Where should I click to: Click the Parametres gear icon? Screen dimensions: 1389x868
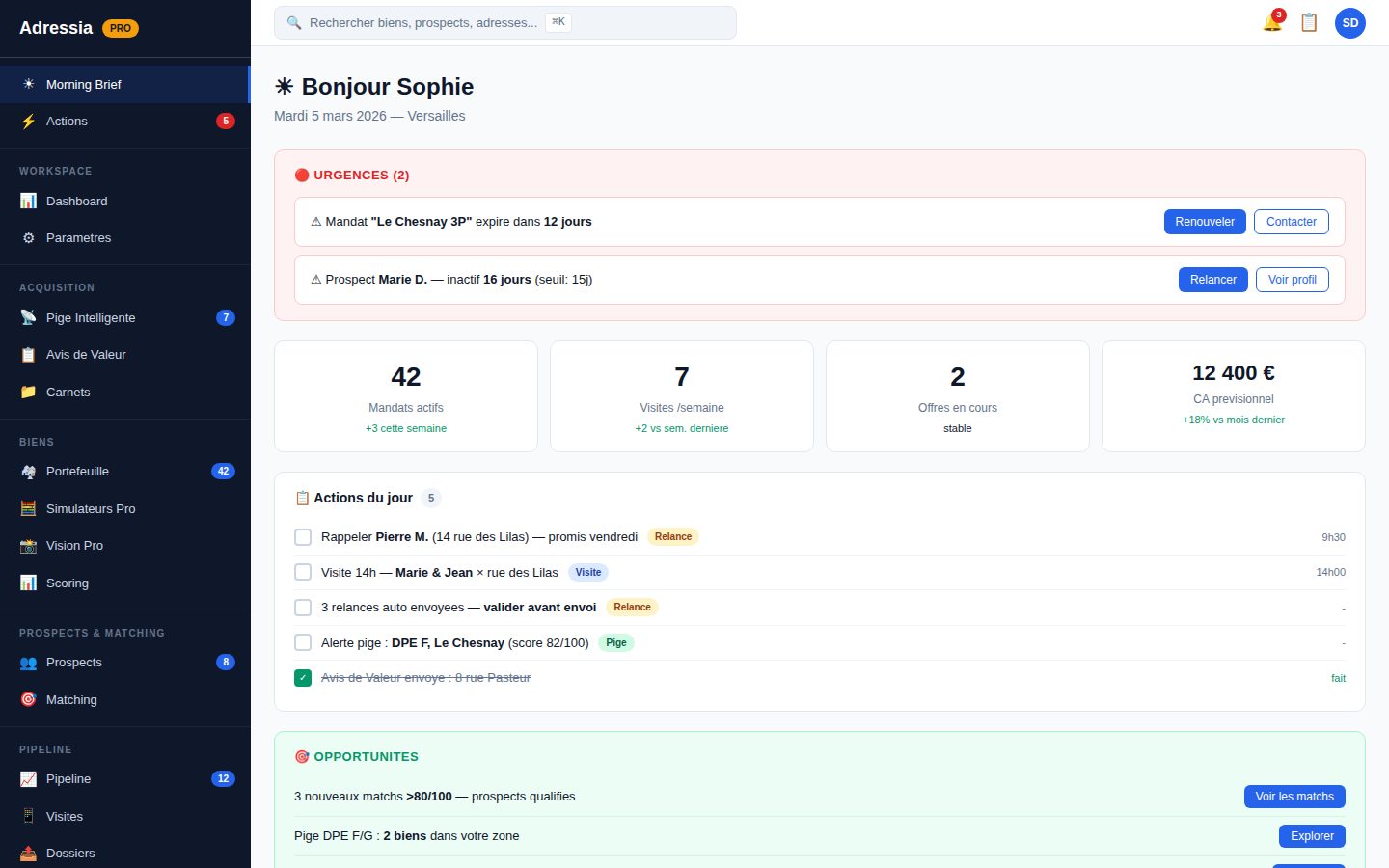28,237
